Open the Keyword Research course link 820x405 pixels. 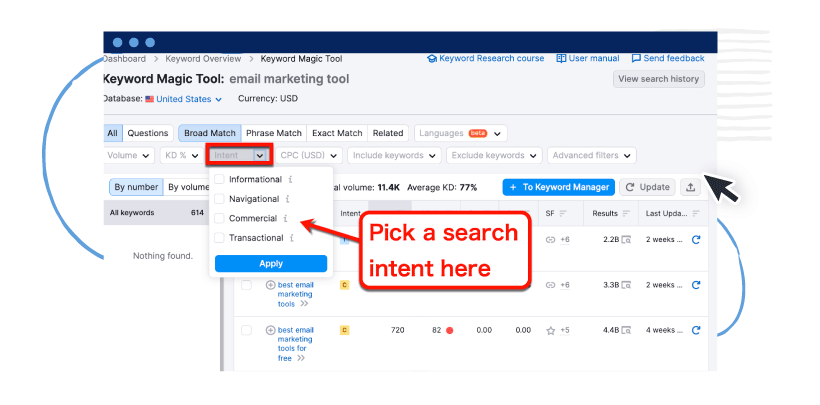pos(492,59)
